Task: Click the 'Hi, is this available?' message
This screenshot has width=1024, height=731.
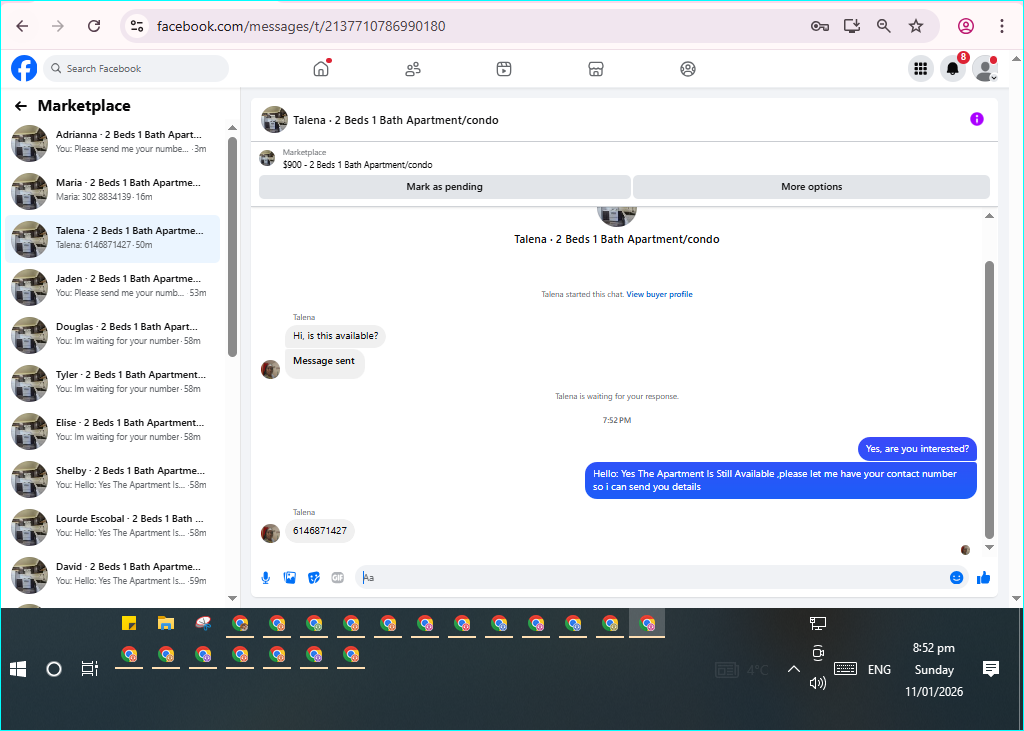Action: click(336, 336)
